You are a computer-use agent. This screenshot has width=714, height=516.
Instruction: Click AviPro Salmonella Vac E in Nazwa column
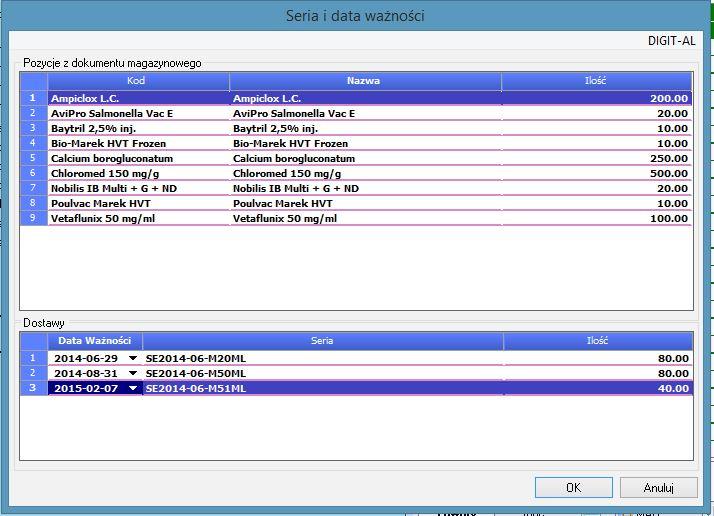pos(365,113)
